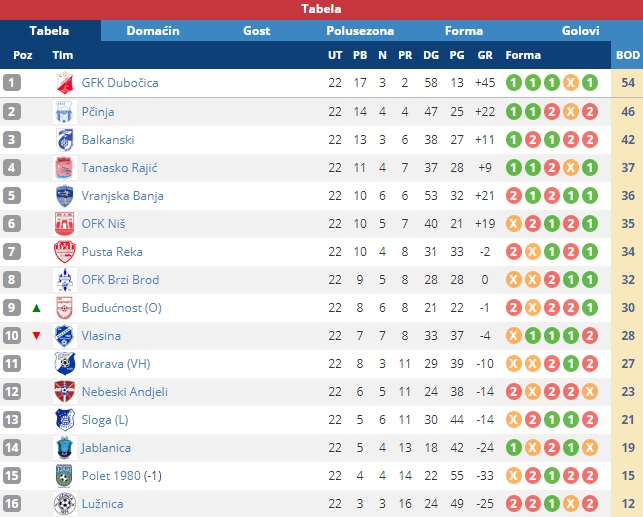Click the Pčinja club crest
643x517 pixels.
(64, 112)
